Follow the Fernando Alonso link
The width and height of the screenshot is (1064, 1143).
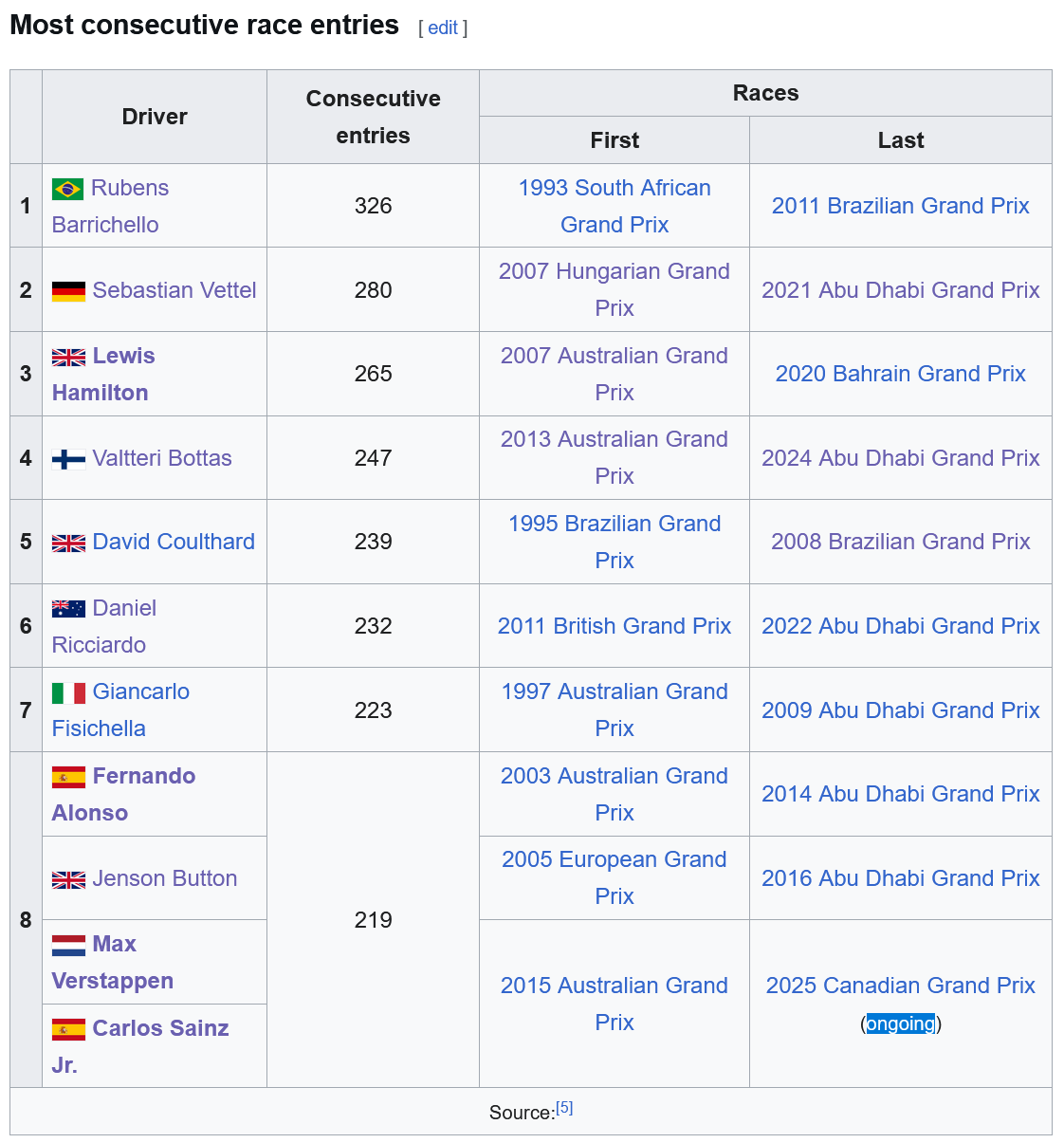point(123,794)
